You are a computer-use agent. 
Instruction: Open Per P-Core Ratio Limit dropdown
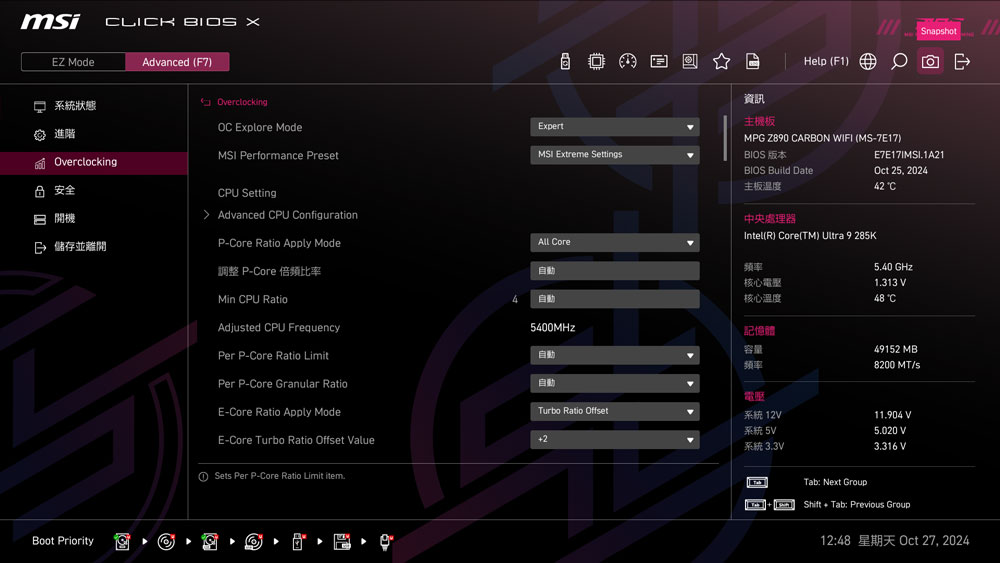click(x=615, y=355)
